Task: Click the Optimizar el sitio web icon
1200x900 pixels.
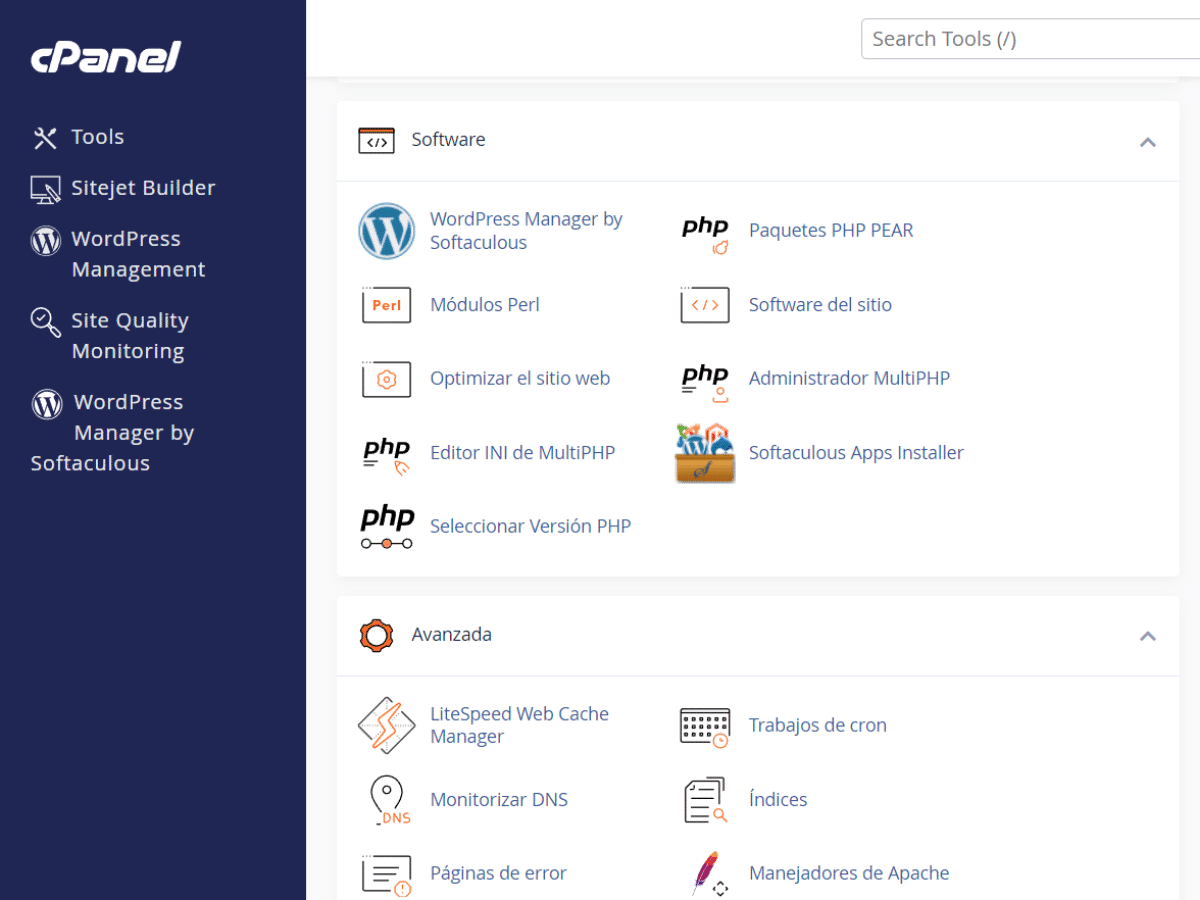Action: coord(386,379)
